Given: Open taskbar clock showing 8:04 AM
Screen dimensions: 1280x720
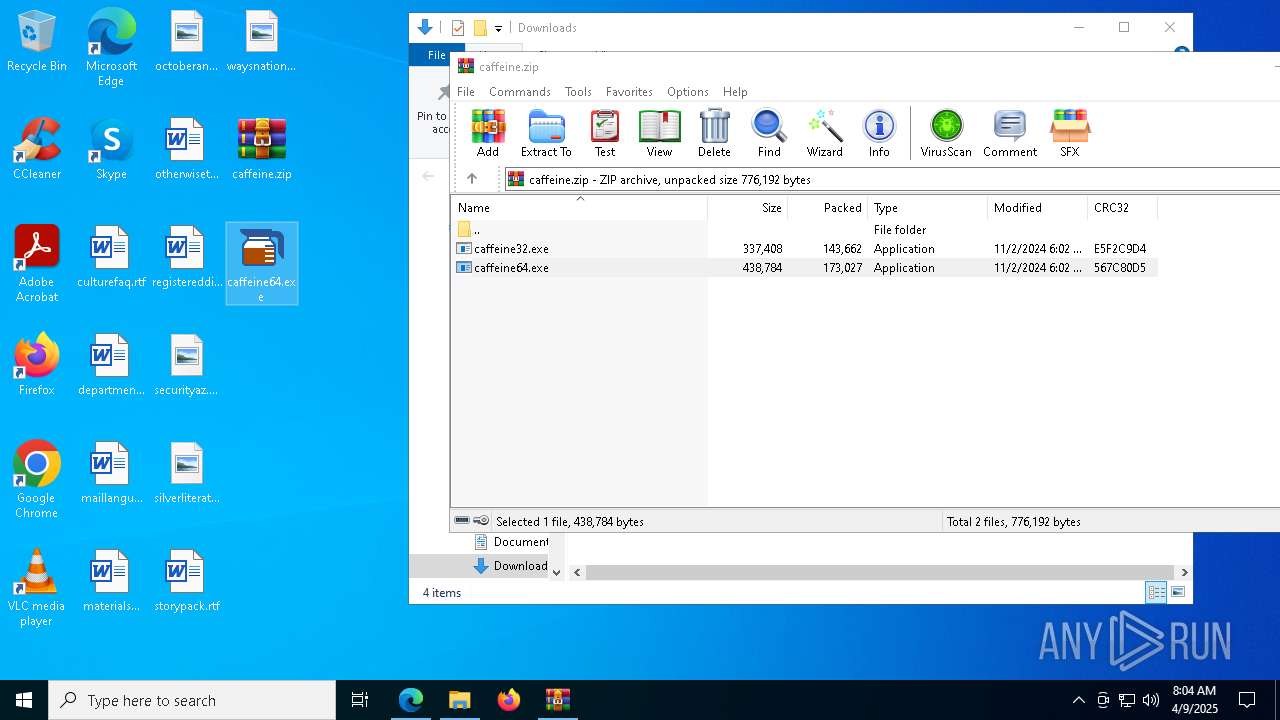Looking at the screenshot, I should [1194, 700].
